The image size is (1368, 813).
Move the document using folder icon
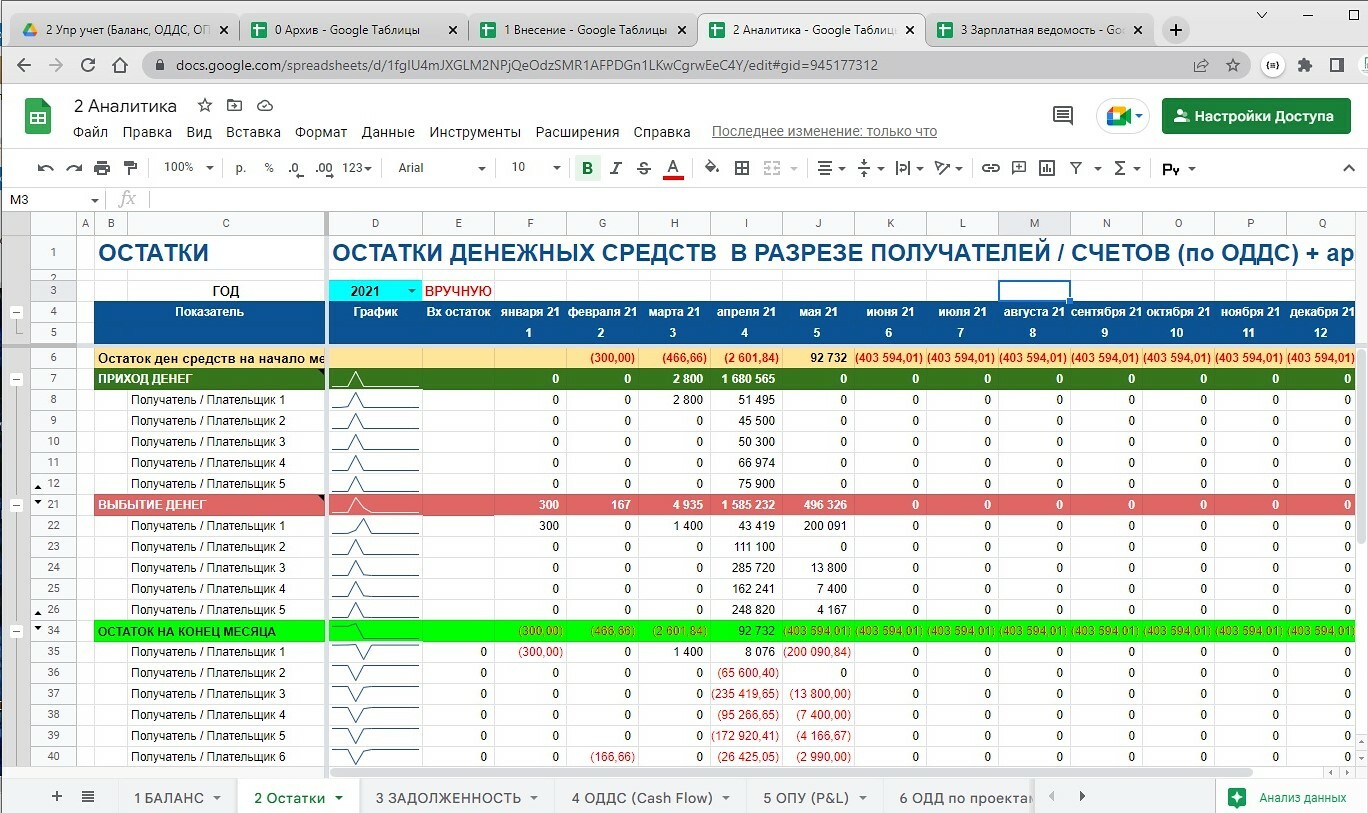point(235,106)
